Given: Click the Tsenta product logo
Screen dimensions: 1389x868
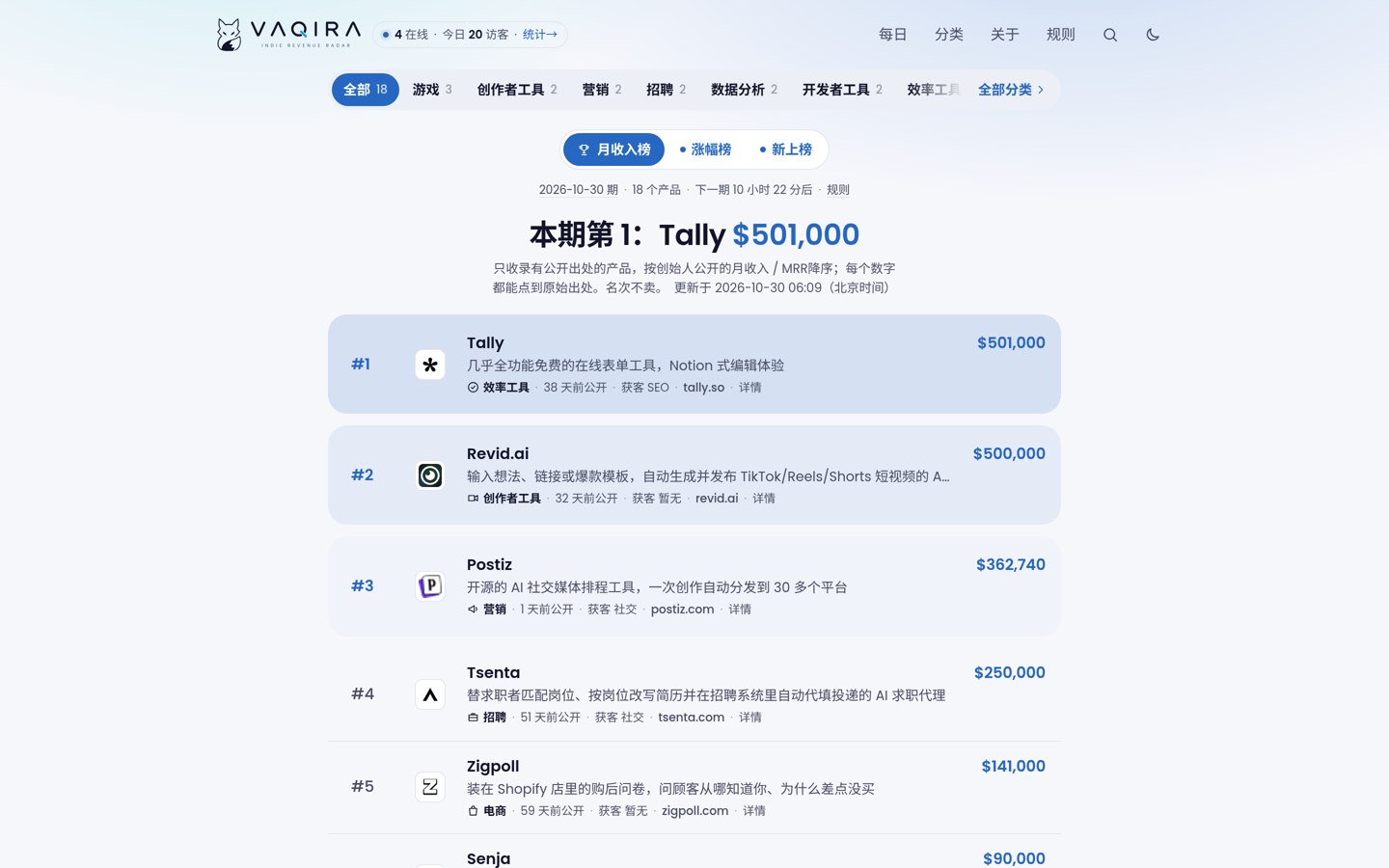Looking at the screenshot, I should 430,694.
